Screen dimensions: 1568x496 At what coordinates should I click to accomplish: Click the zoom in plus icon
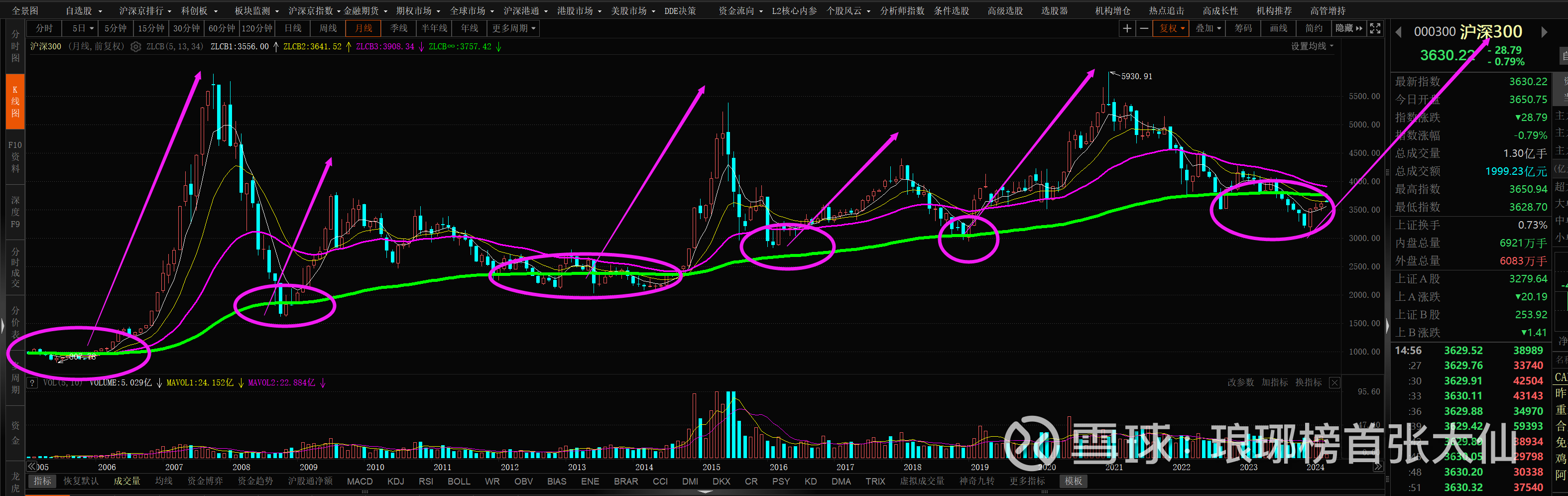(1127, 28)
